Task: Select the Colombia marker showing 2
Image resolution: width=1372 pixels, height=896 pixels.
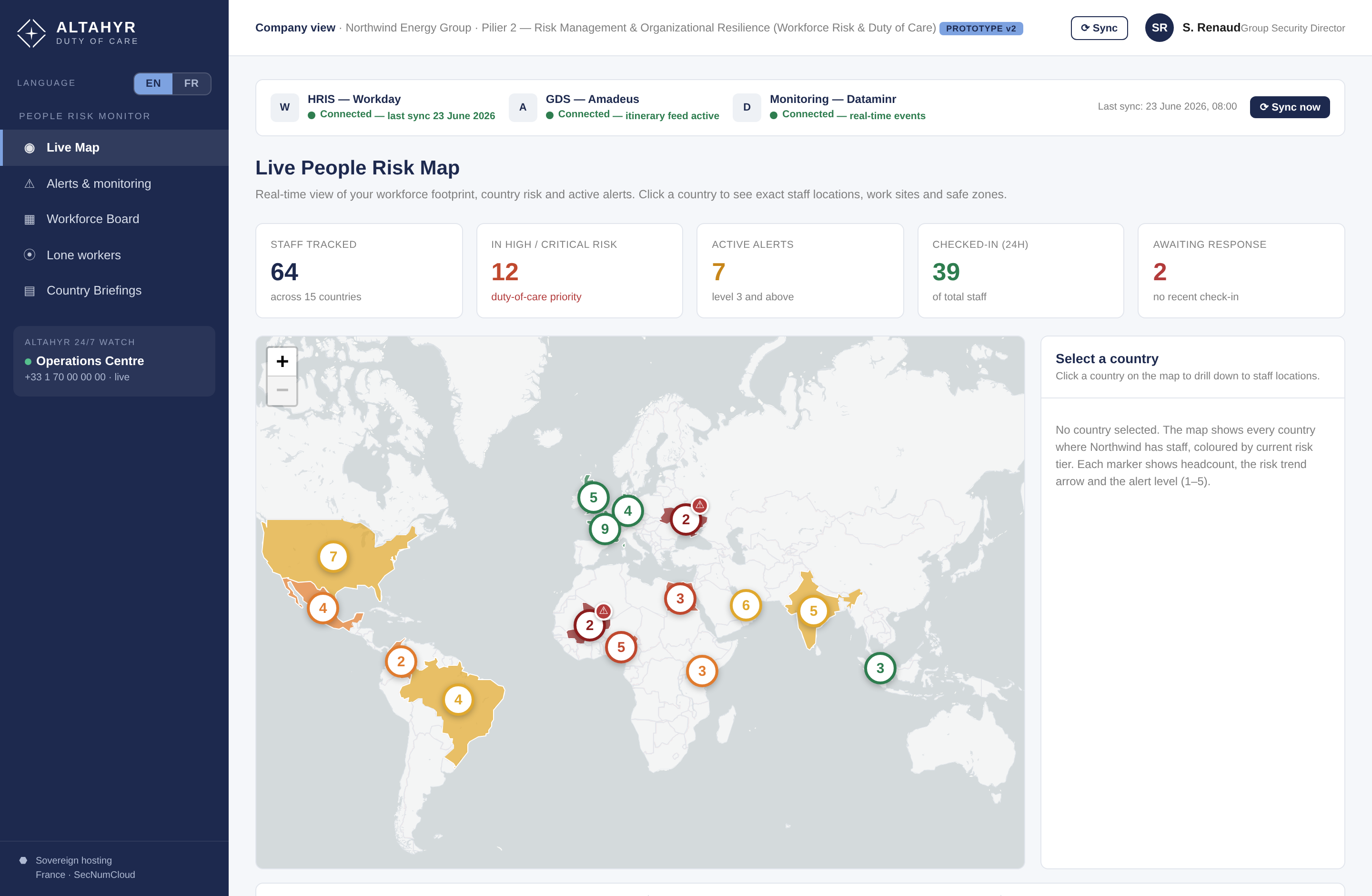Action: click(401, 662)
